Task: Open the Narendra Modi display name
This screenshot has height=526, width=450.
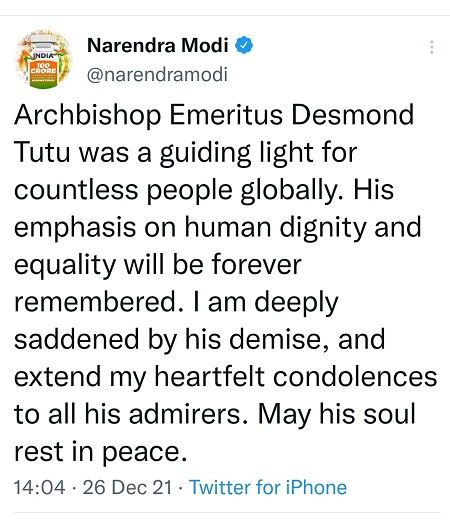Action: tap(158, 45)
